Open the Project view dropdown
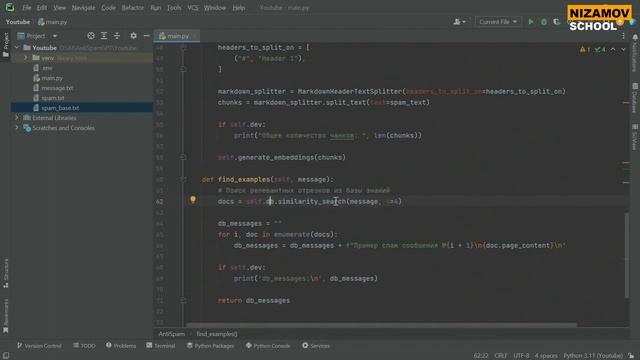Screen dimensions: 640x360 point(37,36)
